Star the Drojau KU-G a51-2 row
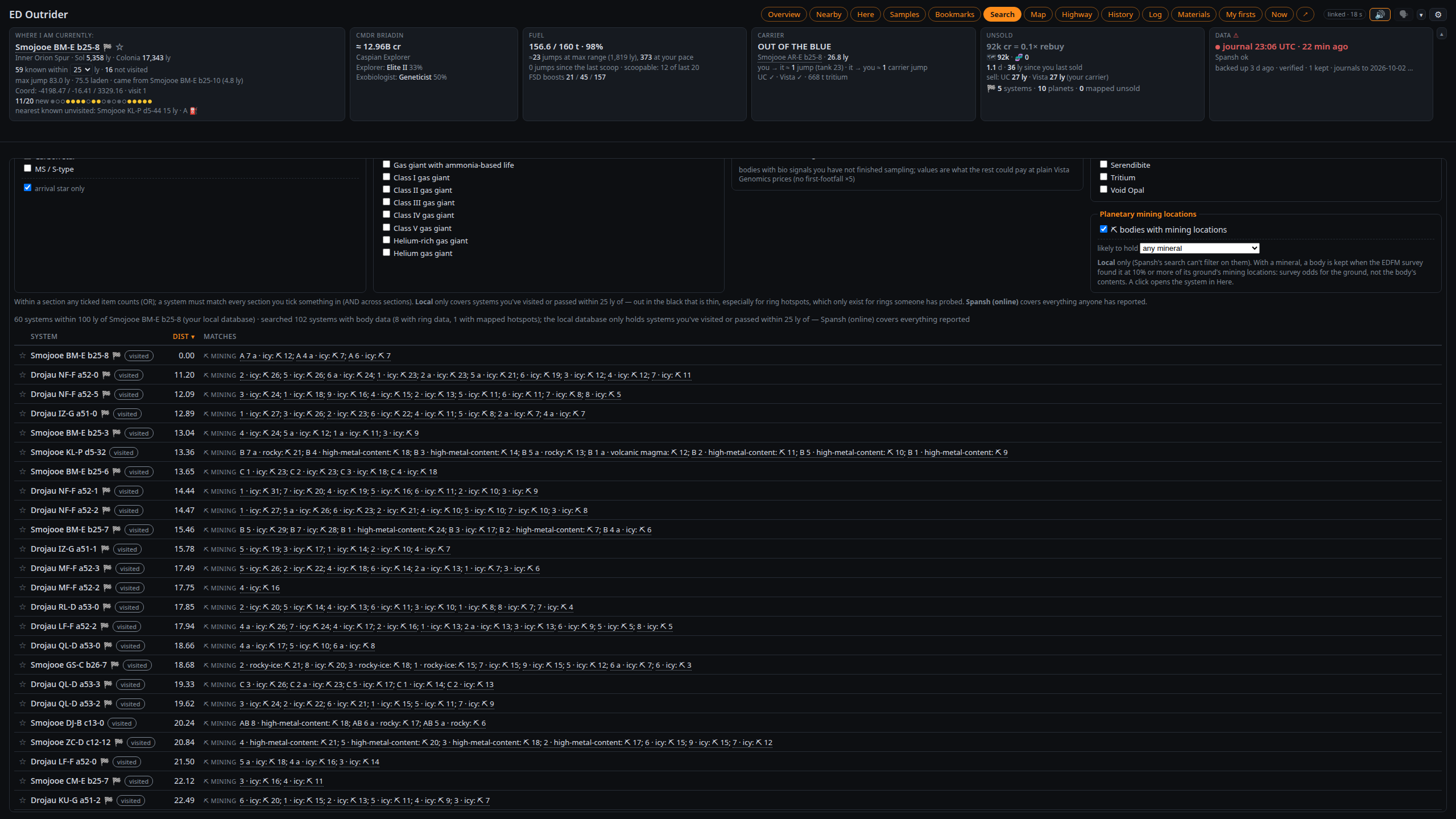This screenshot has height=819, width=1456. click(23, 800)
